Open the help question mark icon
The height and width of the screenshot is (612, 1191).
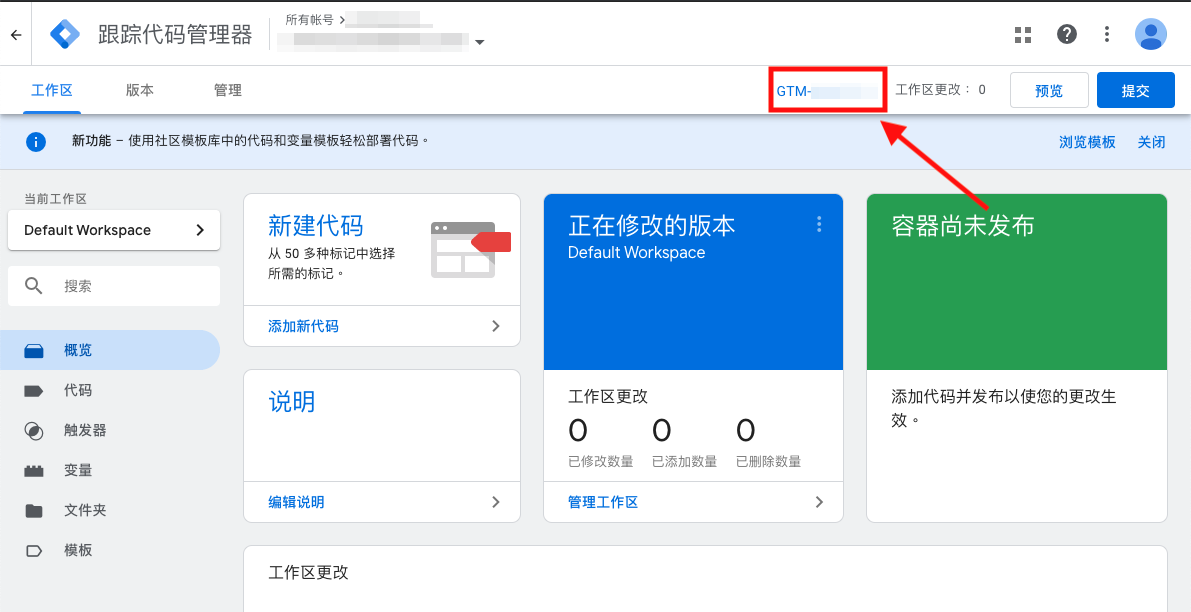(1066, 34)
